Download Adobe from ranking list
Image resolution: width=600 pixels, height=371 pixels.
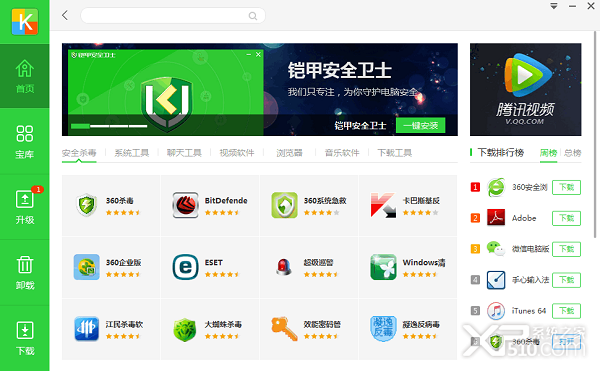click(566, 218)
